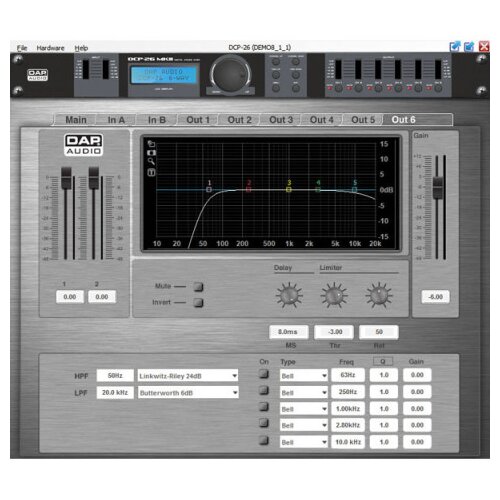Click the 10.0 kHz band frequency field
The height and width of the screenshot is (500, 500).
pos(348,442)
